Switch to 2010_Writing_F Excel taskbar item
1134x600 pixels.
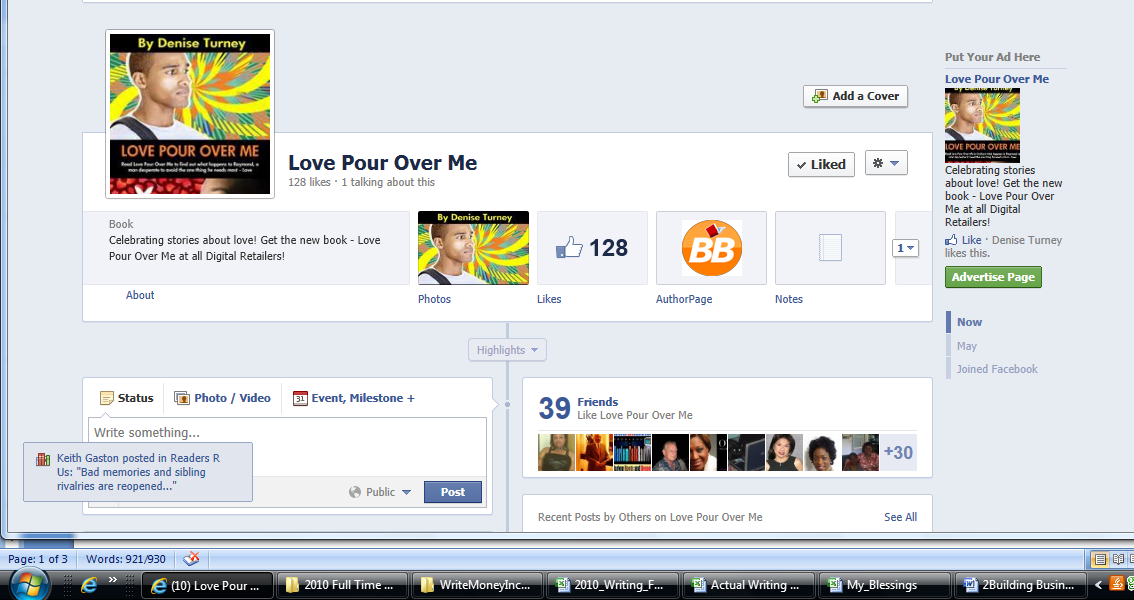pyautogui.click(x=613, y=585)
